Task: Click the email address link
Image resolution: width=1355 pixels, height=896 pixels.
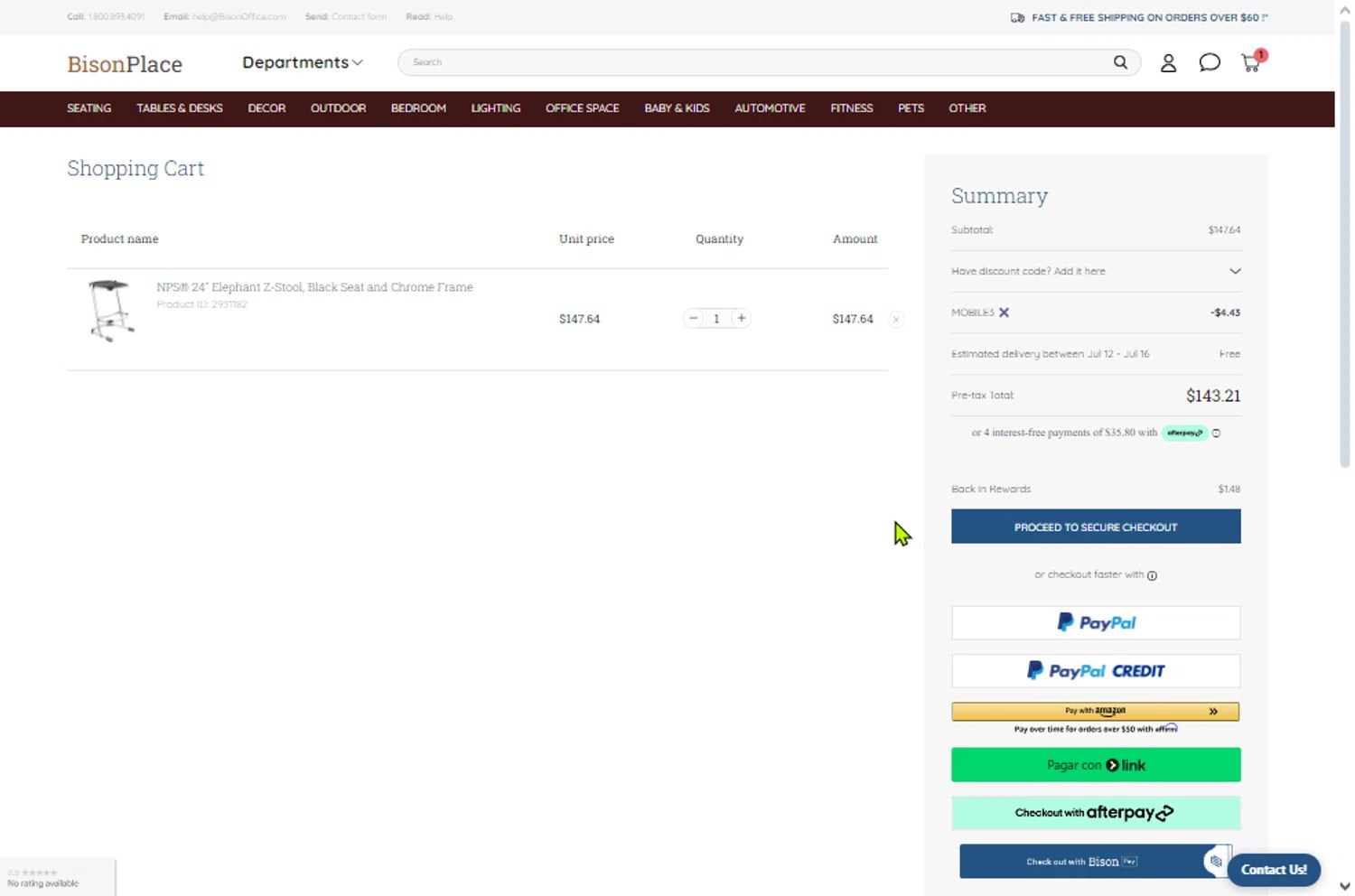Action: click(238, 16)
